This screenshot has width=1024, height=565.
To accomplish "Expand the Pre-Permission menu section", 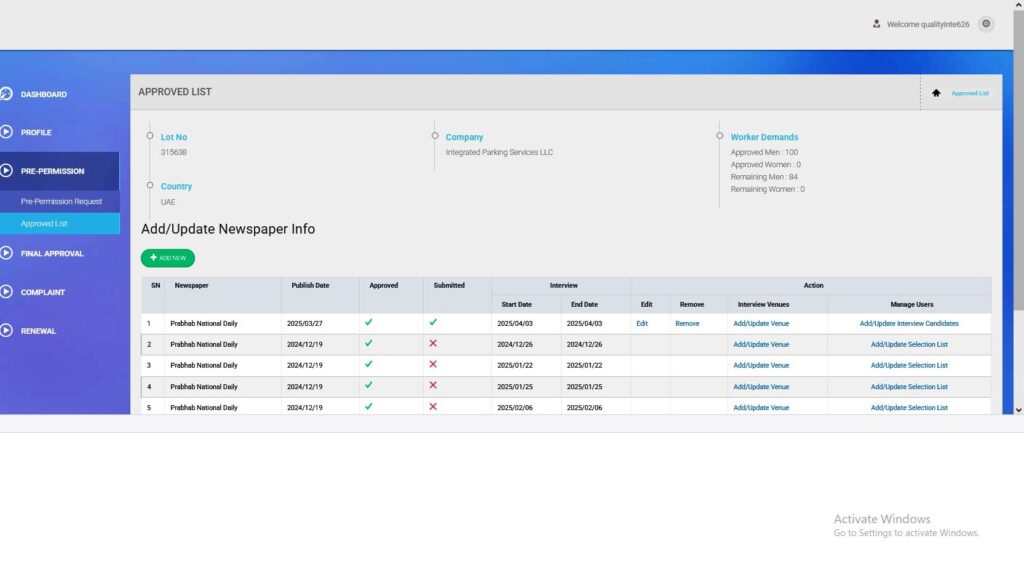I will click(53, 171).
